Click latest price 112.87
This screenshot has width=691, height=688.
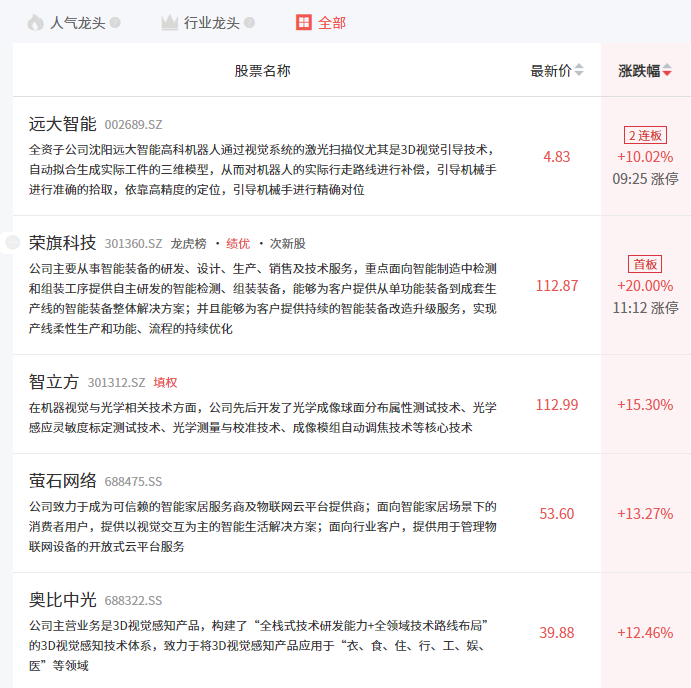557,286
